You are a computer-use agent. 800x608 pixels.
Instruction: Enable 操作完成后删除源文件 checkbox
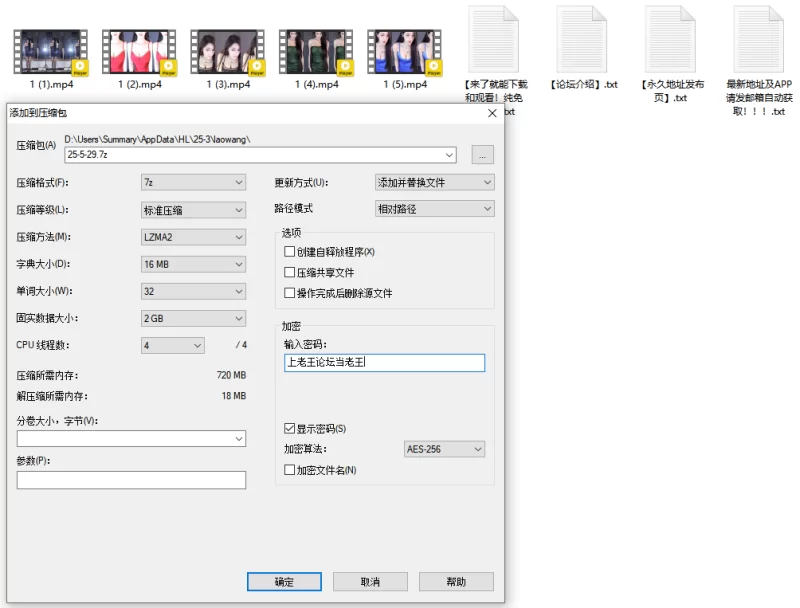click(289, 293)
